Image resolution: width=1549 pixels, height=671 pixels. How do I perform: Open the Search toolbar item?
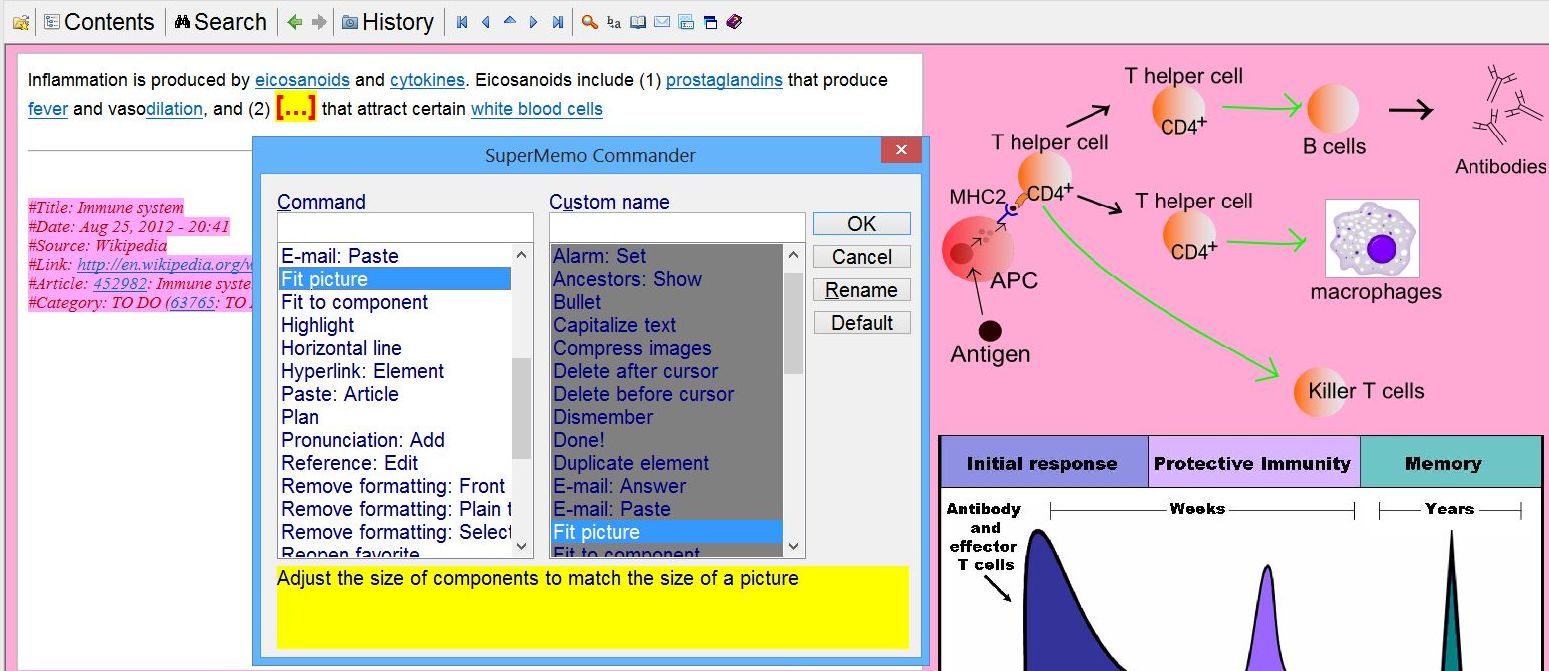[x=220, y=22]
